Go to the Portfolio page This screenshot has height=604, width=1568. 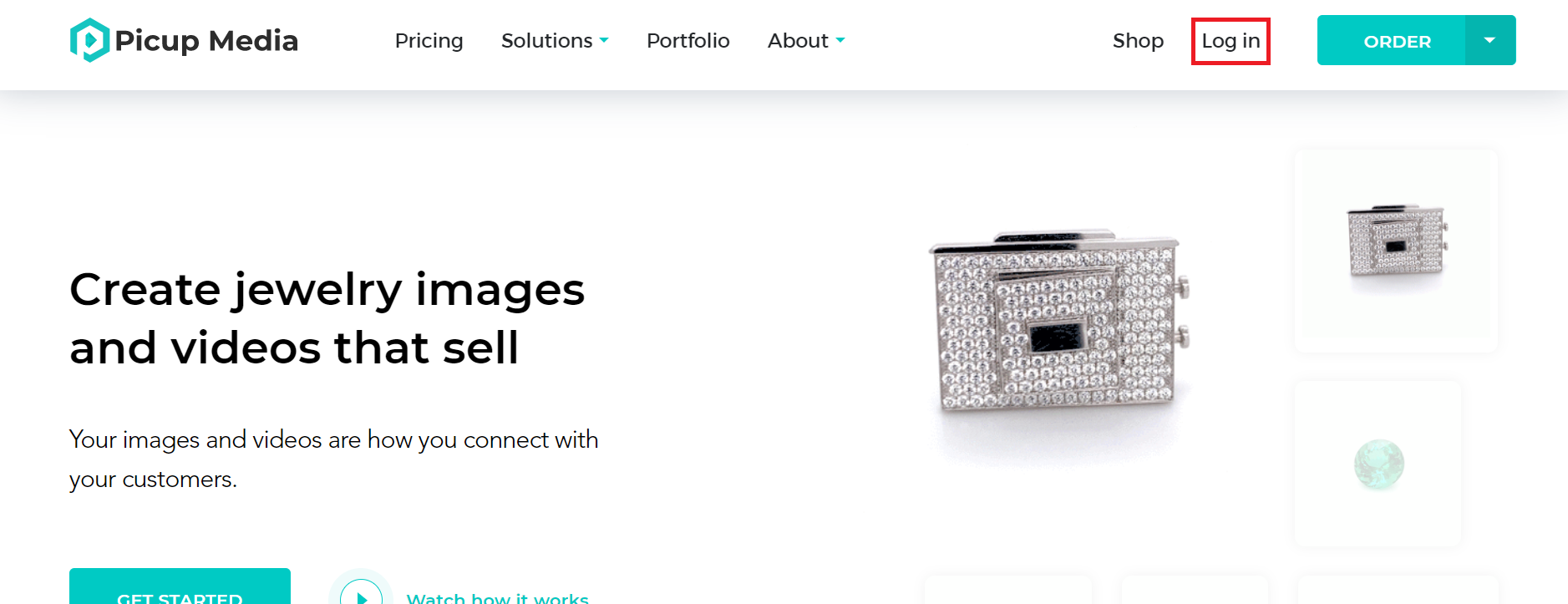(x=688, y=40)
